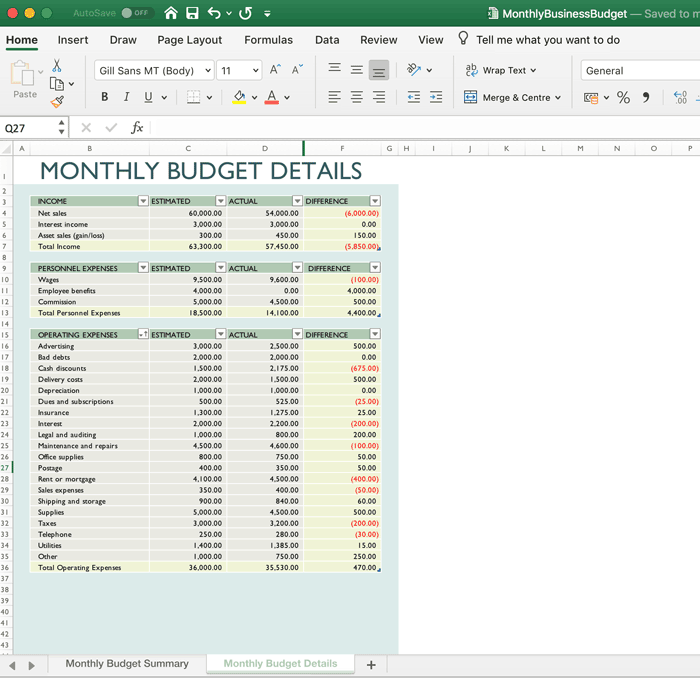Screen dimensions: 700x678
Task: Open the Number Format General box
Action: 641,71
